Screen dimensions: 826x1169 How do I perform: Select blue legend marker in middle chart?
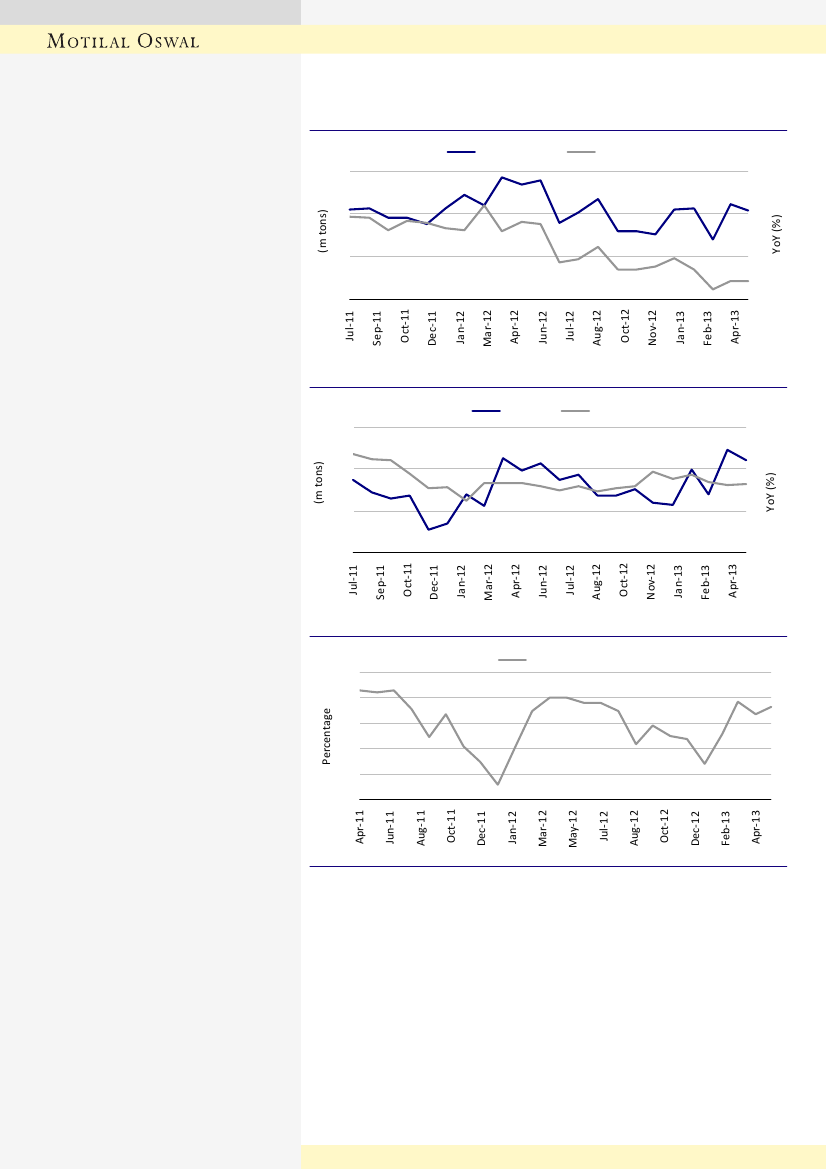tap(486, 411)
